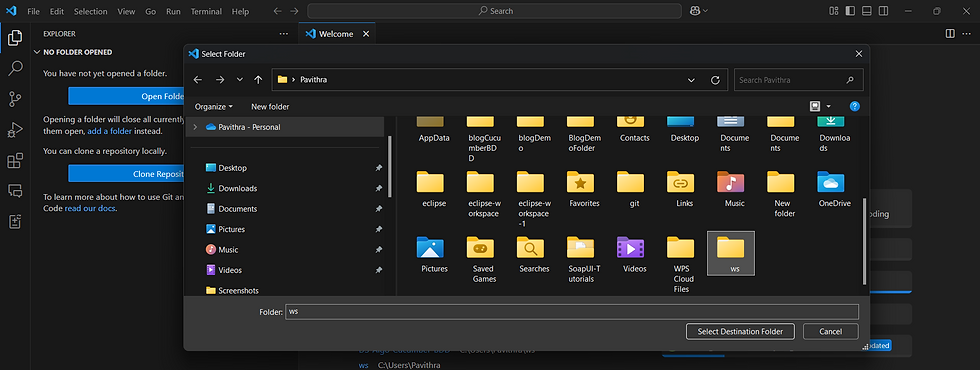Open Explorer more actions ellipsis
The width and height of the screenshot is (980, 370).
[284, 34]
